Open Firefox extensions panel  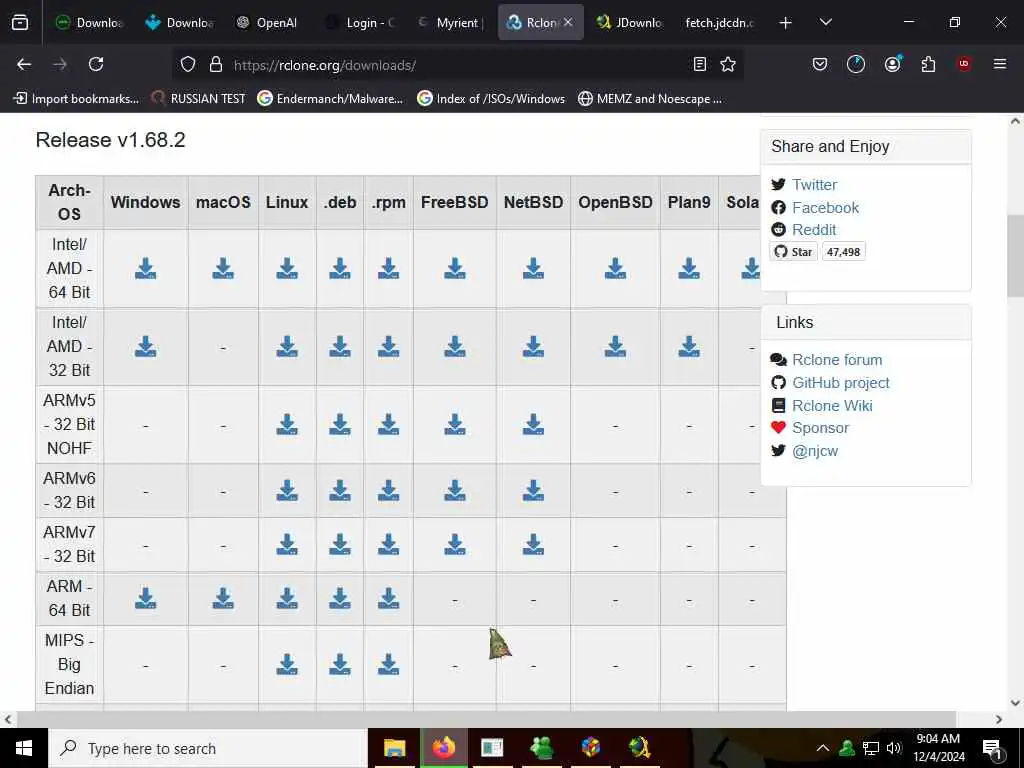[x=928, y=64]
